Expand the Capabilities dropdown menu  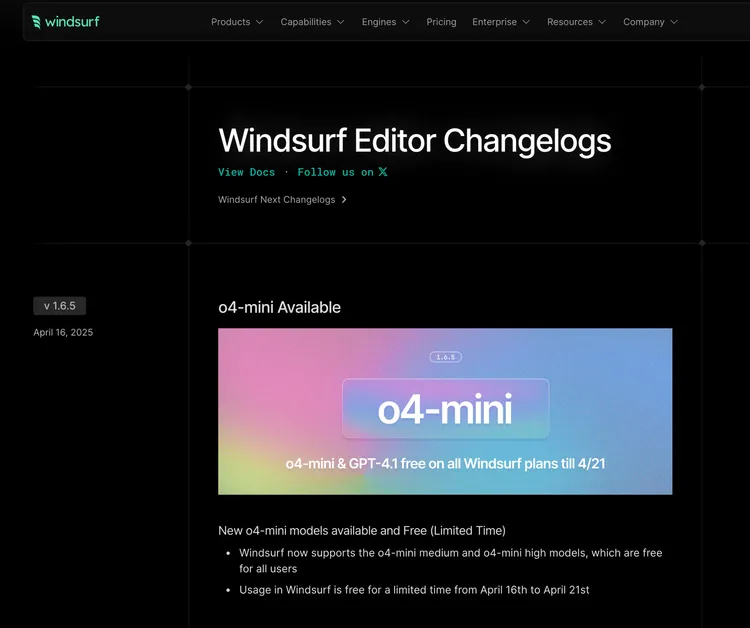point(312,22)
